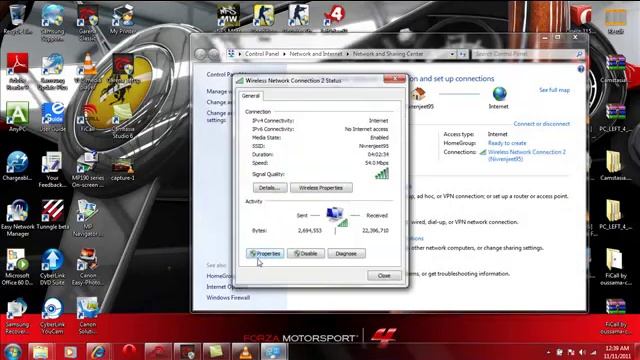This screenshot has width=640, height=360.
Task: Click the volume icon in system tray
Action: tap(582, 352)
